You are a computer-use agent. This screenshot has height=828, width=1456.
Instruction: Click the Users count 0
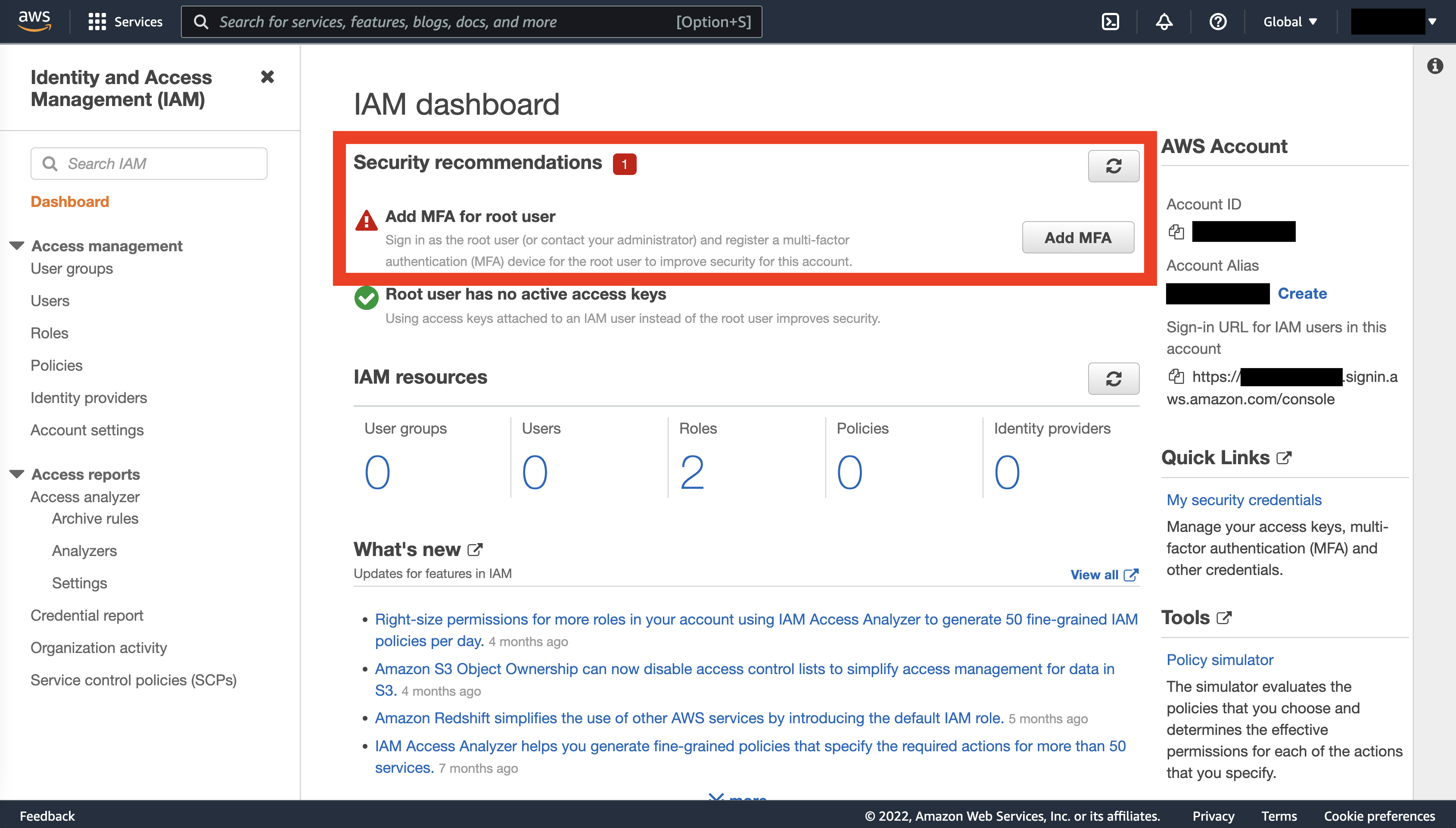pos(535,472)
